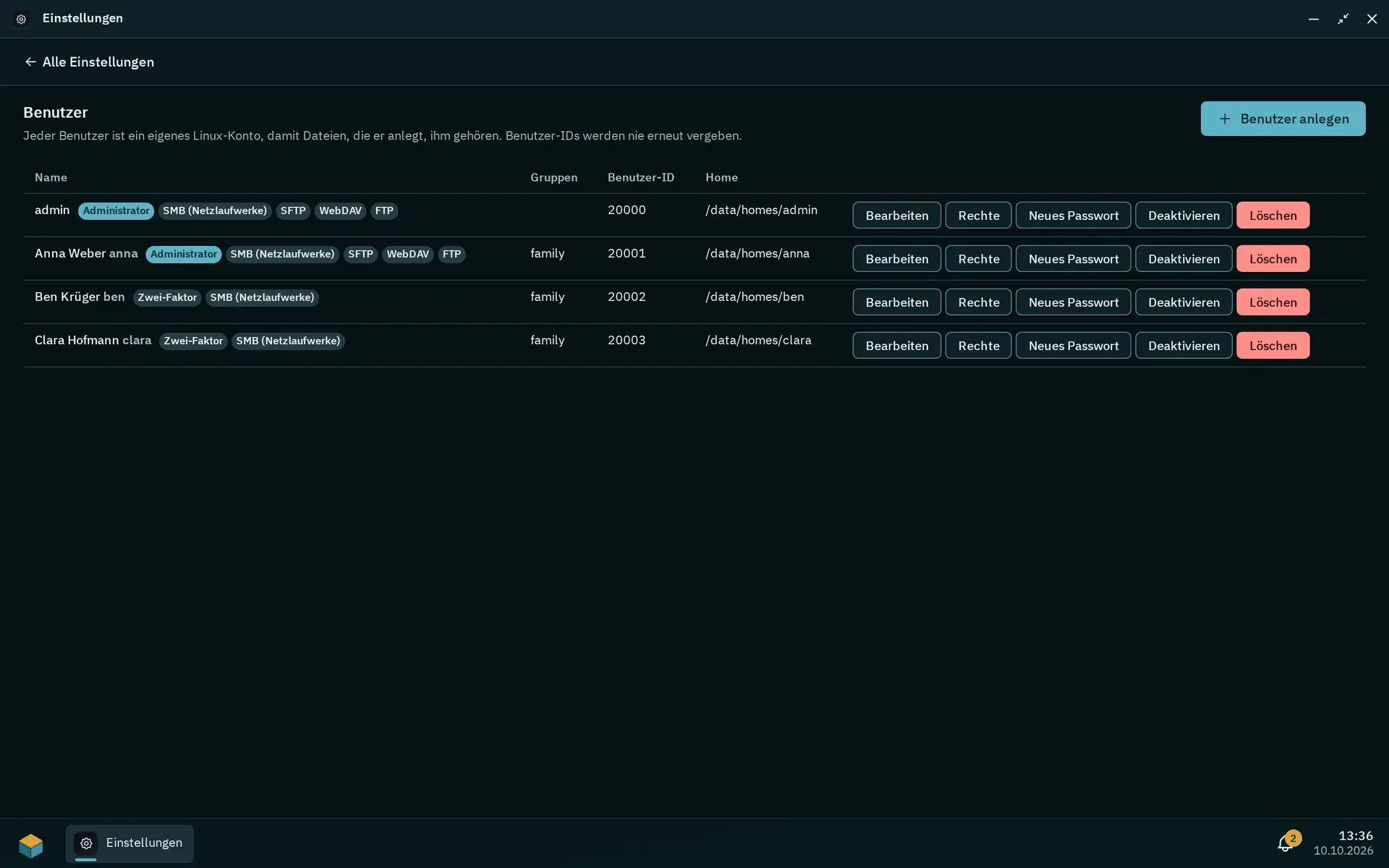This screenshot has width=1389, height=868.
Task: Open Rechte for Anna Weber
Action: click(x=978, y=259)
